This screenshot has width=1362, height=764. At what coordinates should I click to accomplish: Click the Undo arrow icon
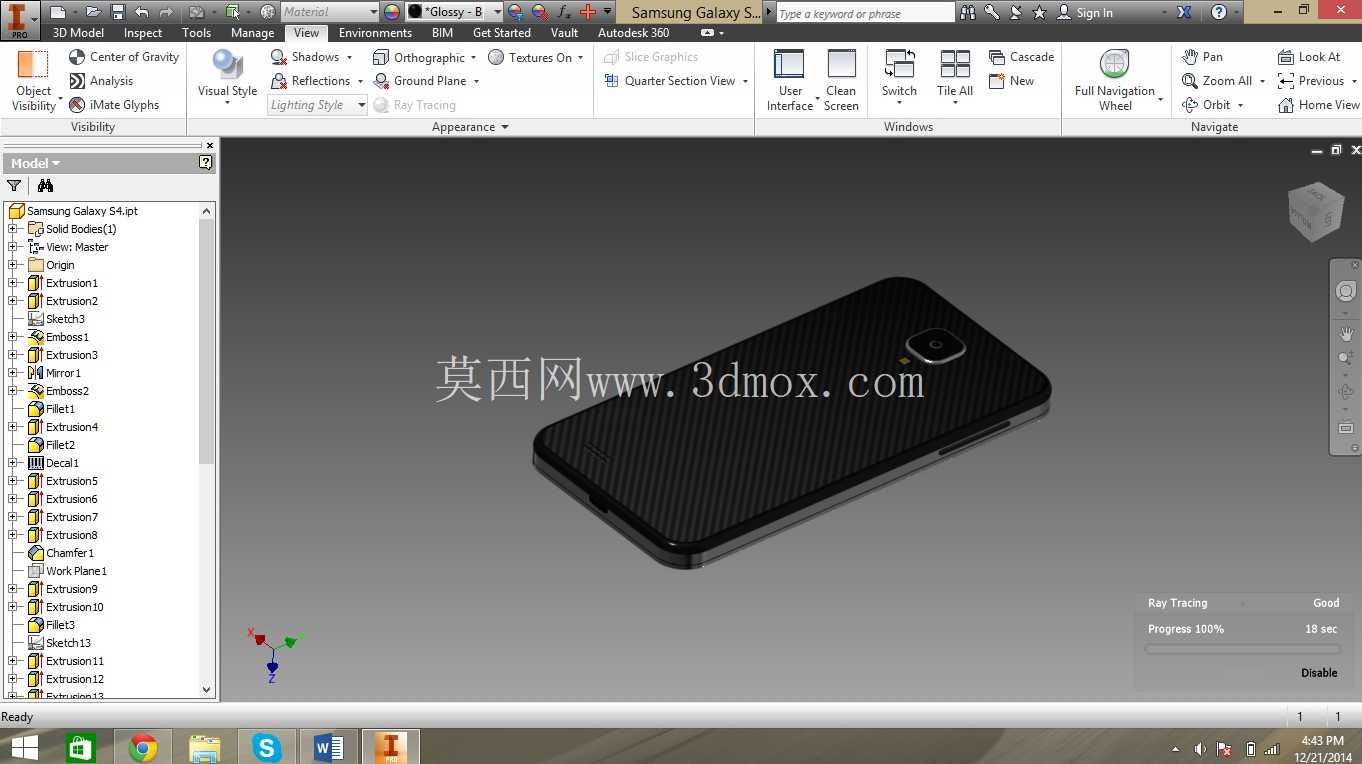pyautogui.click(x=142, y=12)
